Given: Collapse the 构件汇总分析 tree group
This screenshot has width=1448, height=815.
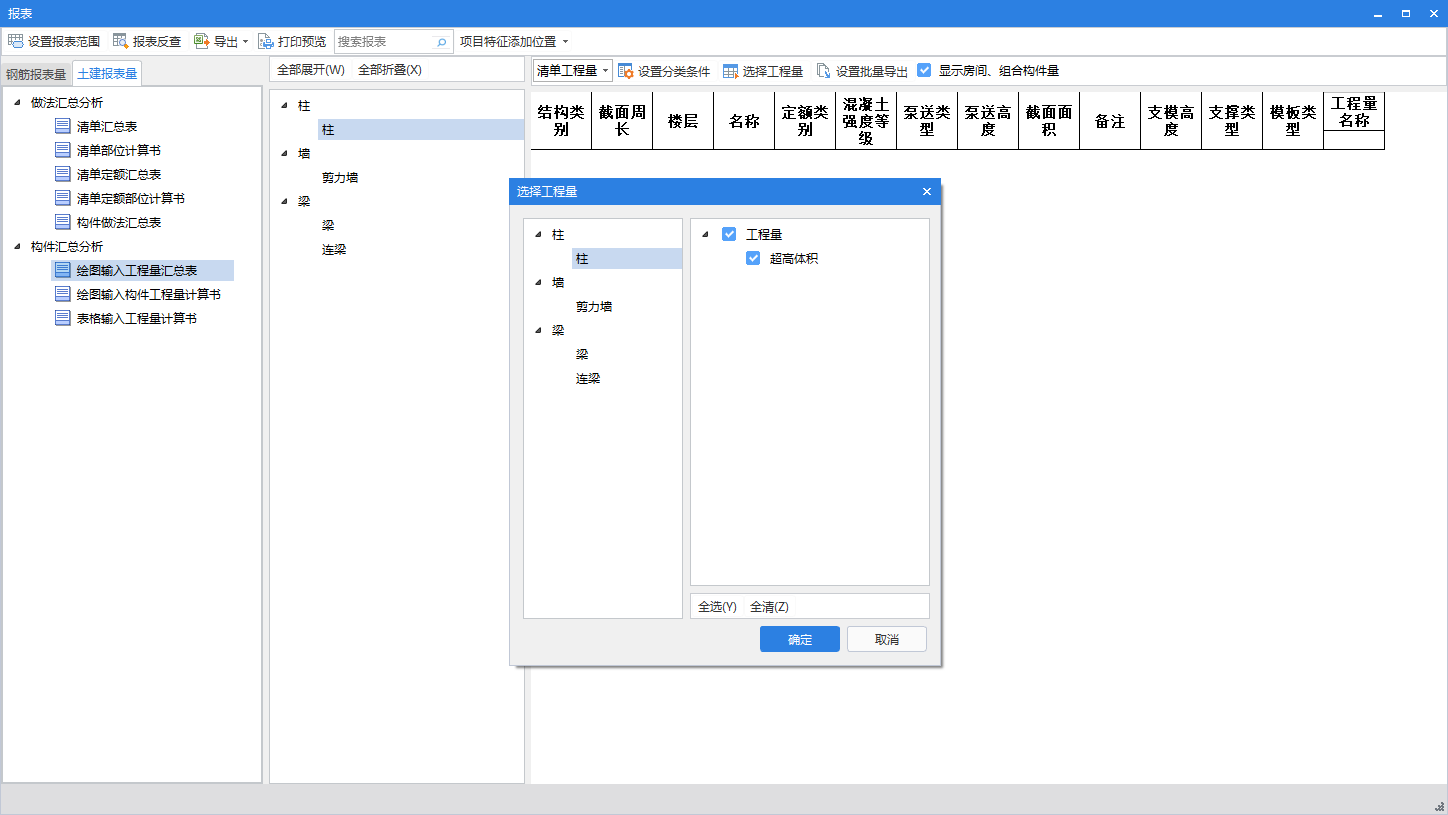Looking at the screenshot, I should coord(18,246).
